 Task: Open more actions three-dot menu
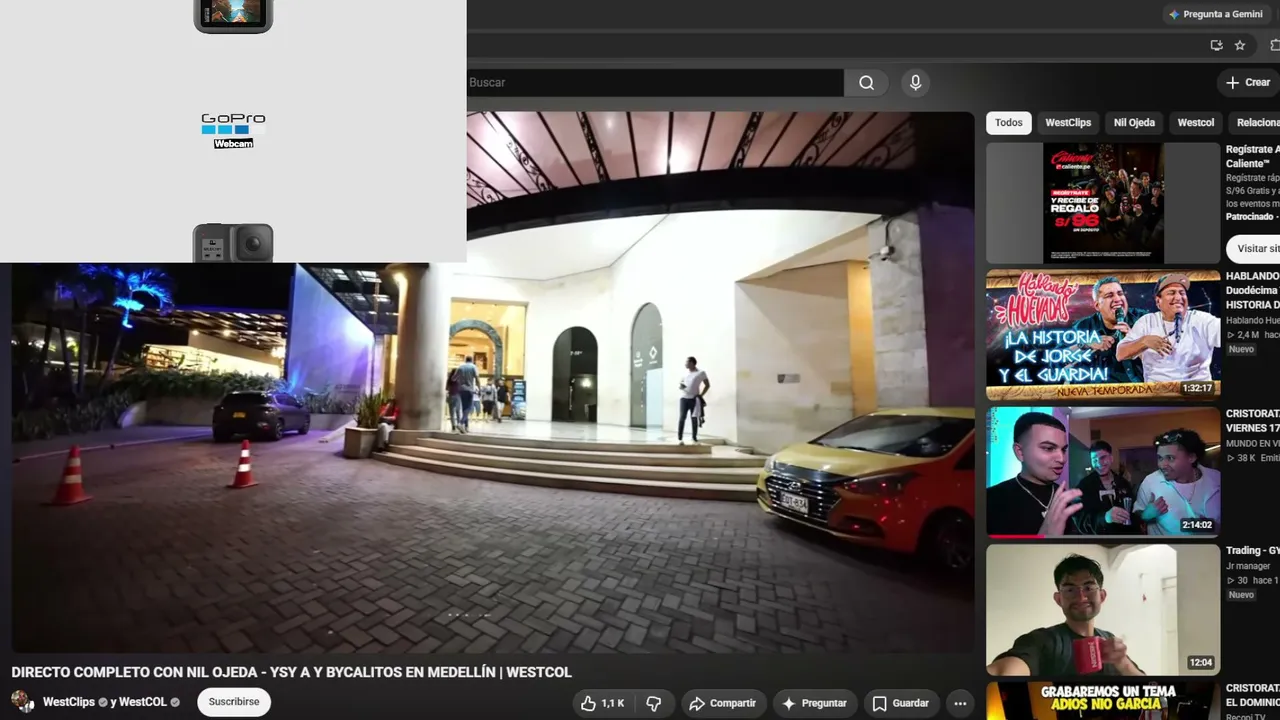coord(960,703)
